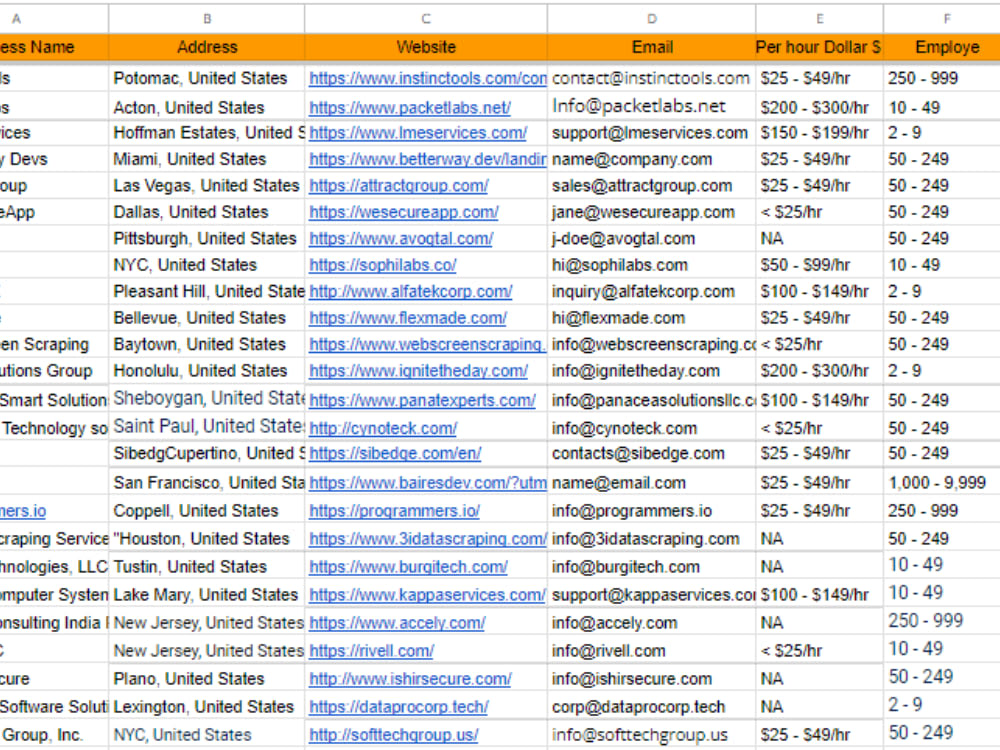Select the $50 - $99/hr rate cell
Image resolution: width=1000 pixels, height=750 pixels.
[820, 265]
